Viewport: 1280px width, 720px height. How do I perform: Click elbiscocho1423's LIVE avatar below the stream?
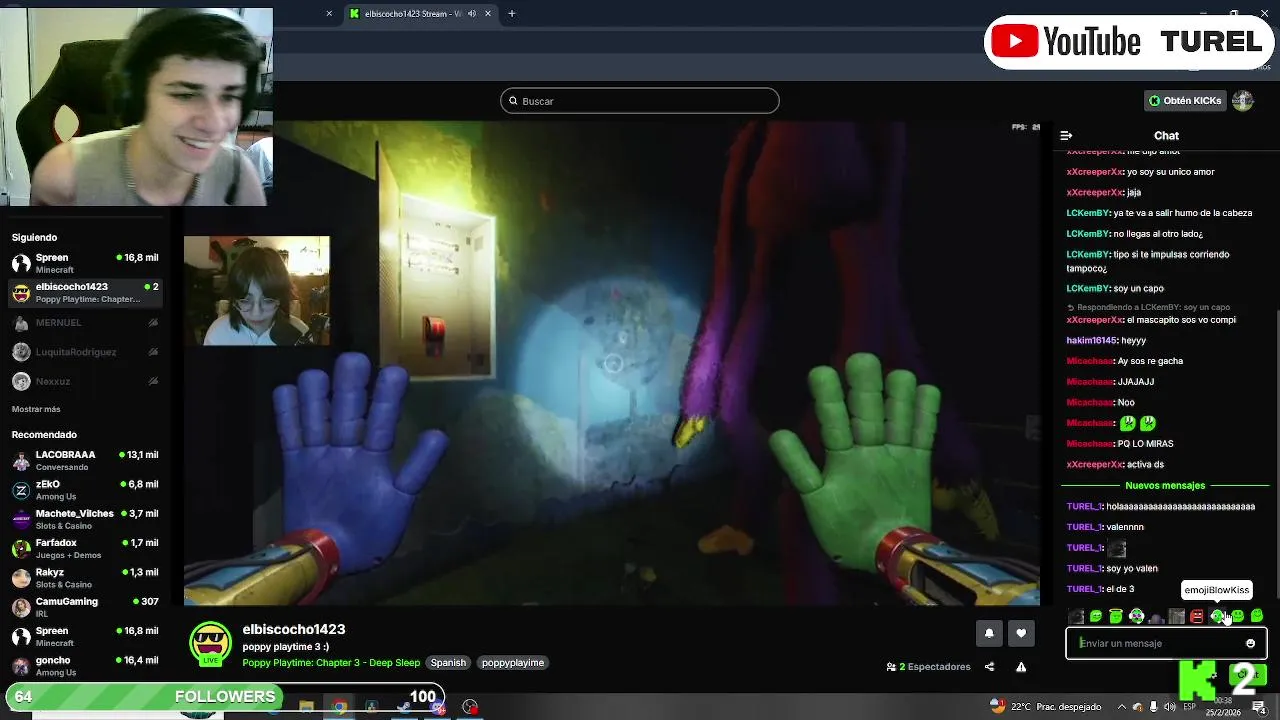point(210,643)
